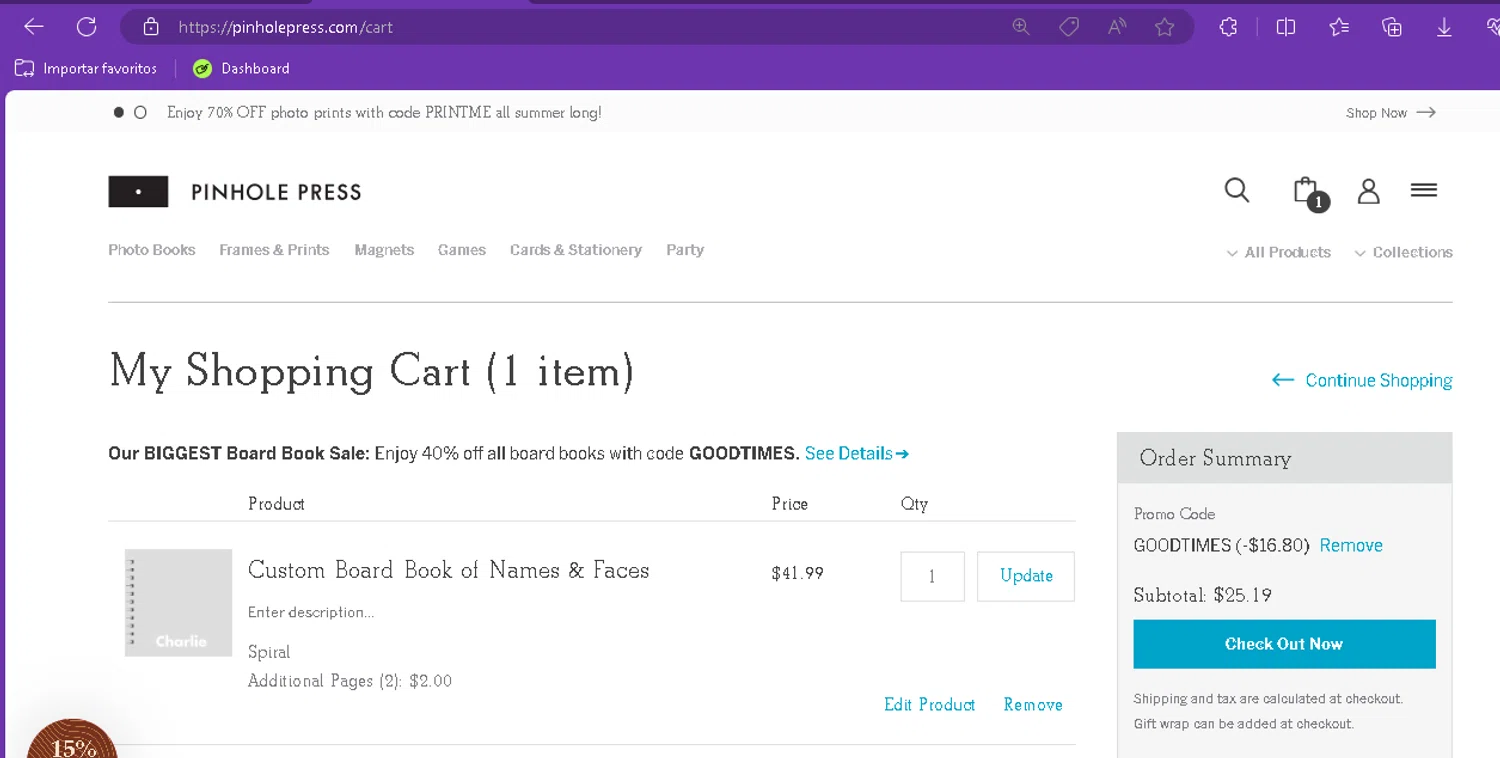This screenshot has height=758, width=1500.
Task: Go back with the browser back arrow
Action: click(34, 27)
